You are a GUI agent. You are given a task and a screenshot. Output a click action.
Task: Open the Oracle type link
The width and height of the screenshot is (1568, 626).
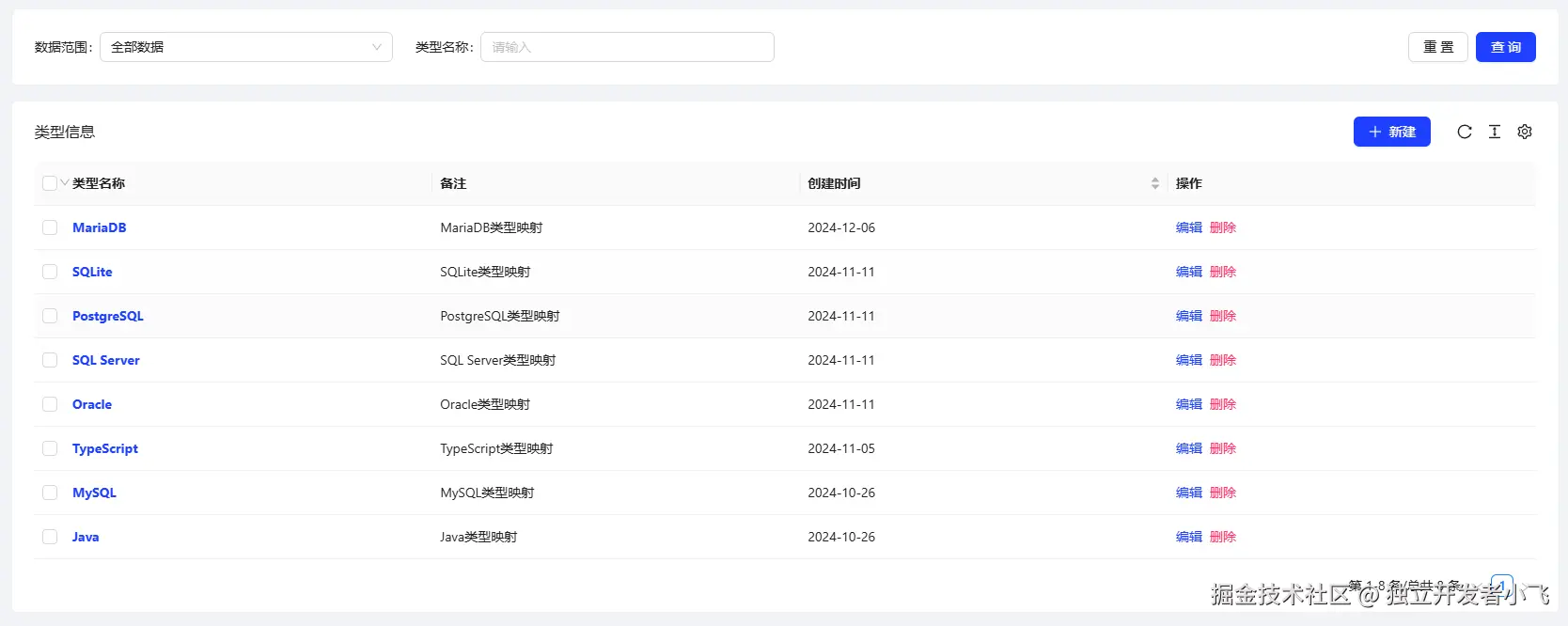tap(92, 404)
